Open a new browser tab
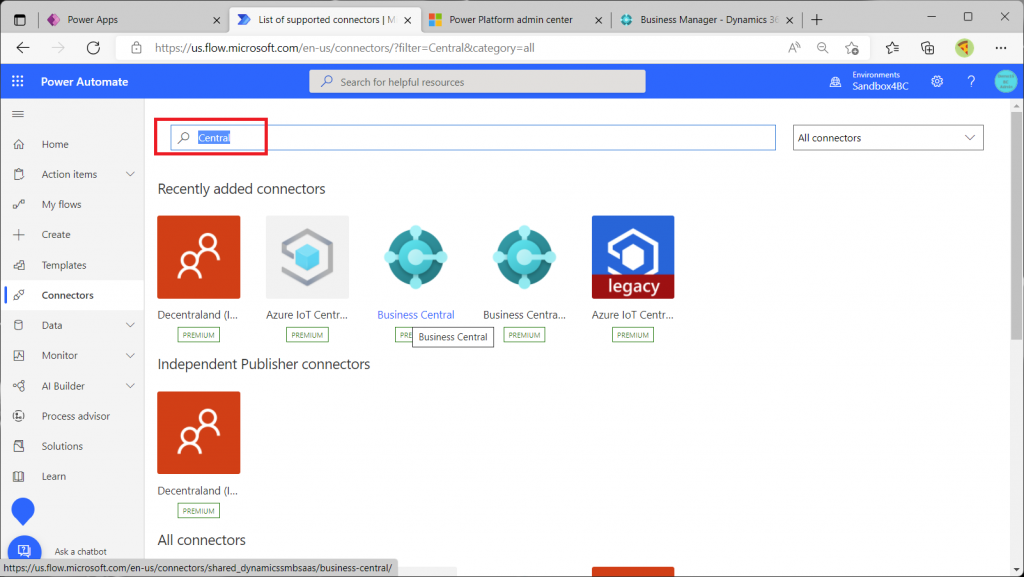This screenshot has height=577, width=1024. coord(816,20)
